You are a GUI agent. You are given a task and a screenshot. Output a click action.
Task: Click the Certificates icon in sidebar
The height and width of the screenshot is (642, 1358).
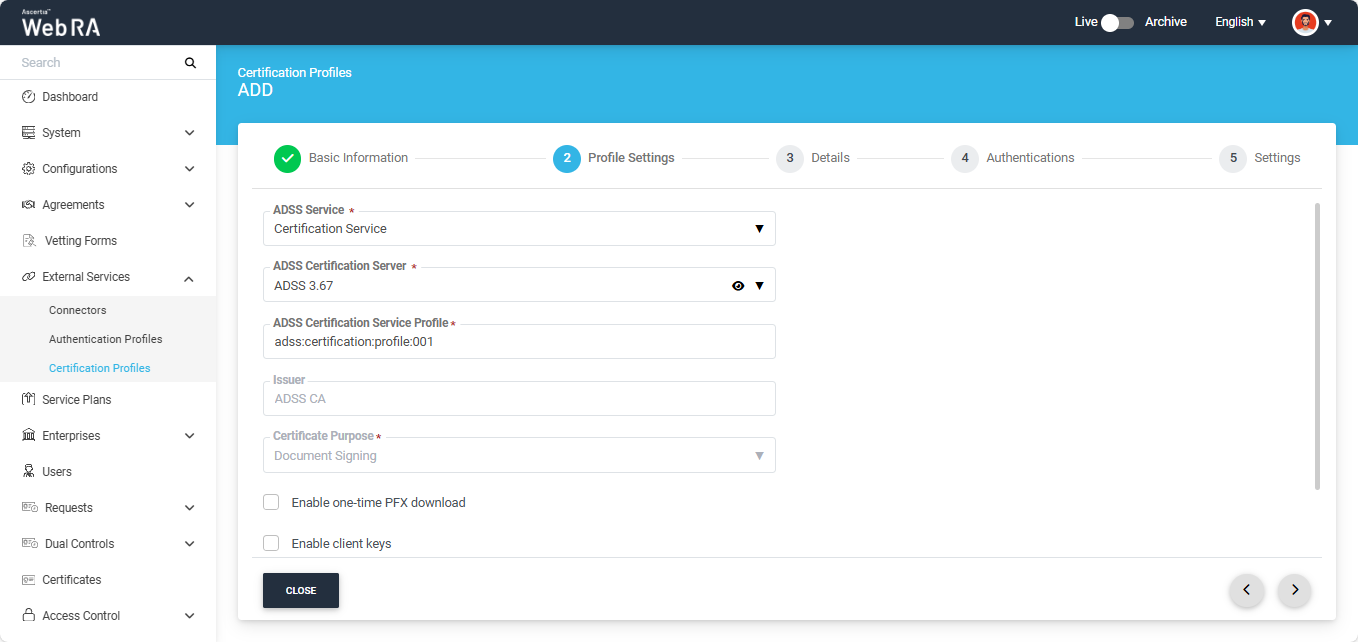28,580
